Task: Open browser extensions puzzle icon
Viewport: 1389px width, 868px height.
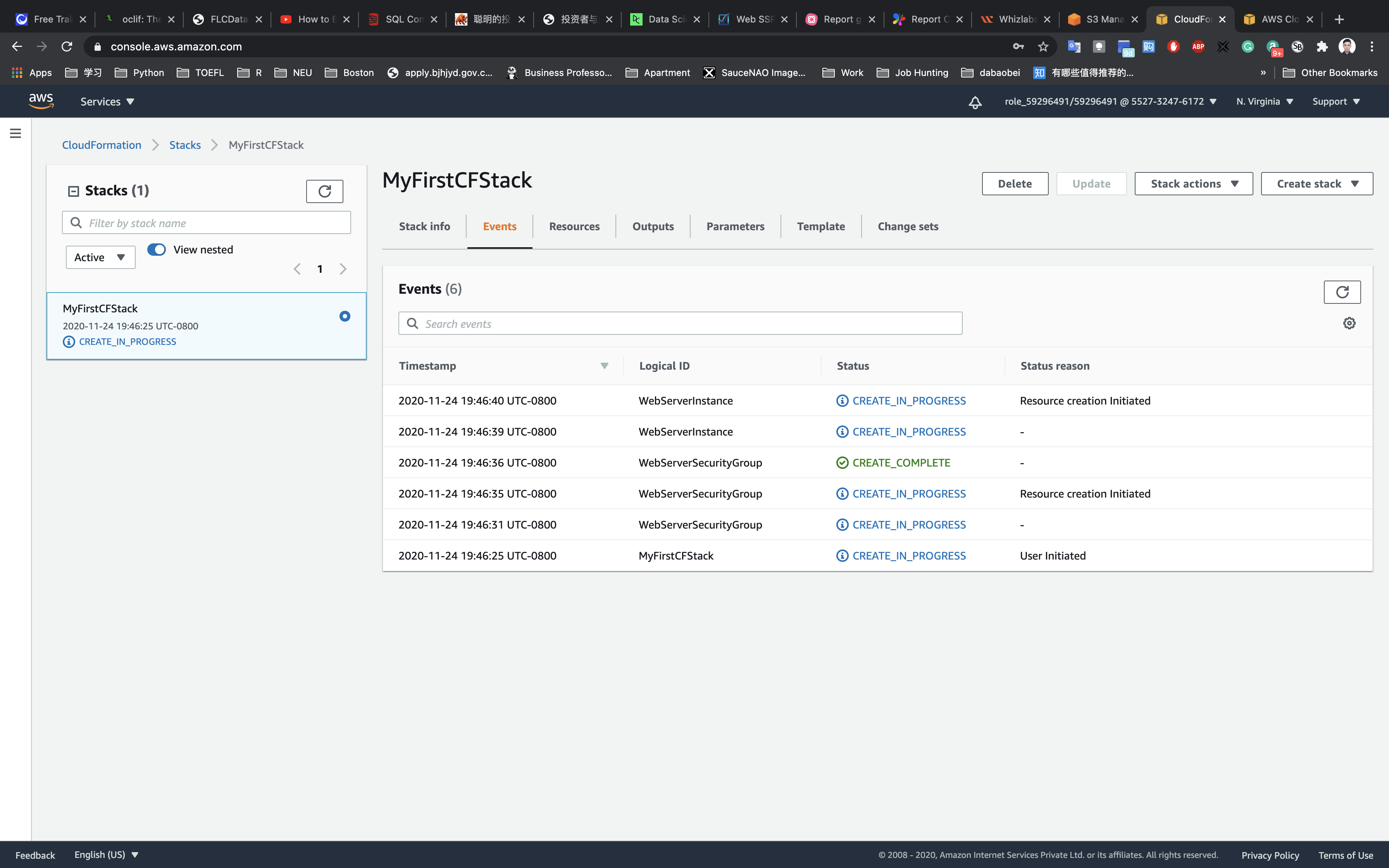Action: [1322, 46]
